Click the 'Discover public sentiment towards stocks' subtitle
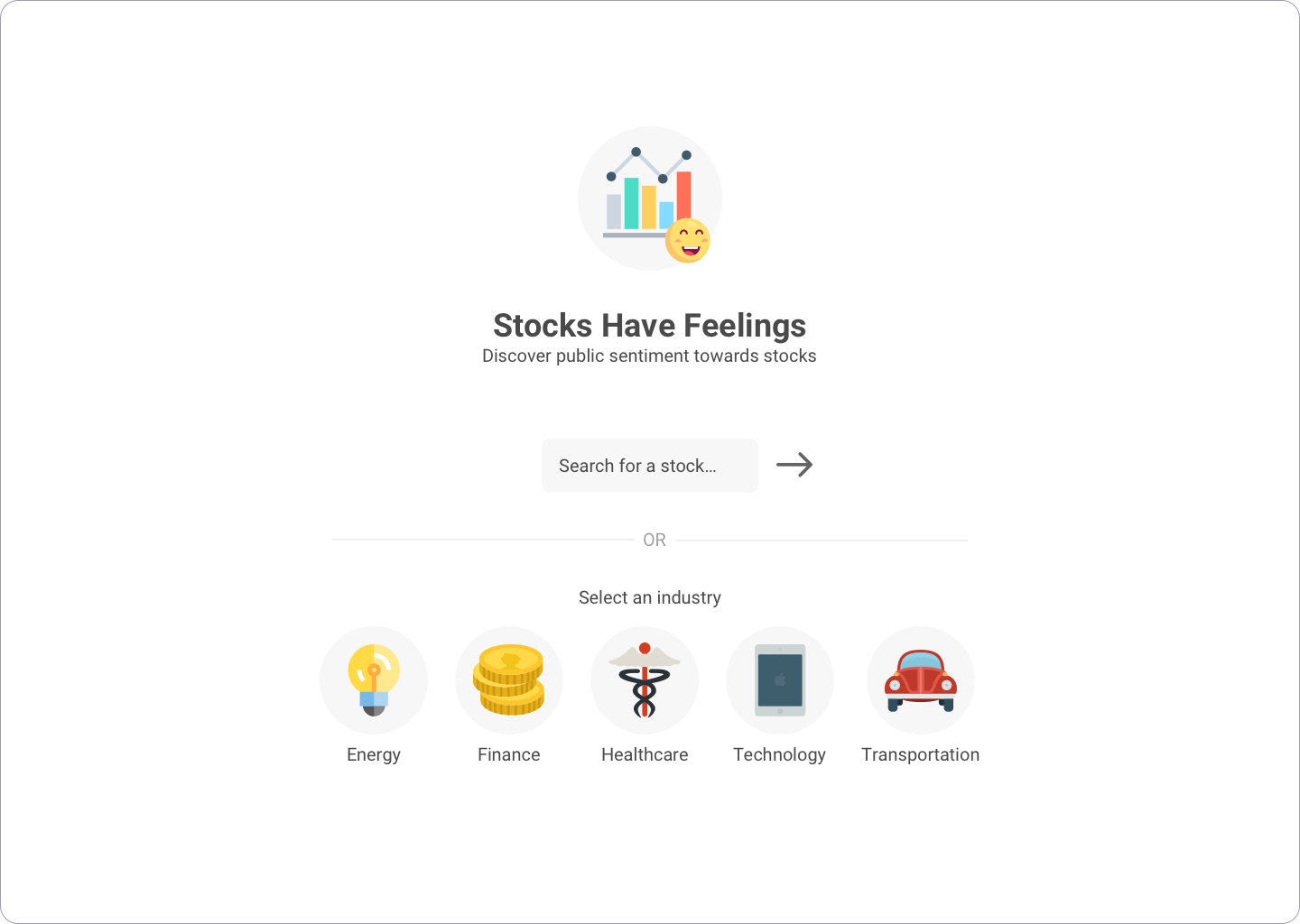The width and height of the screenshot is (1300, 924). (649, 356)
